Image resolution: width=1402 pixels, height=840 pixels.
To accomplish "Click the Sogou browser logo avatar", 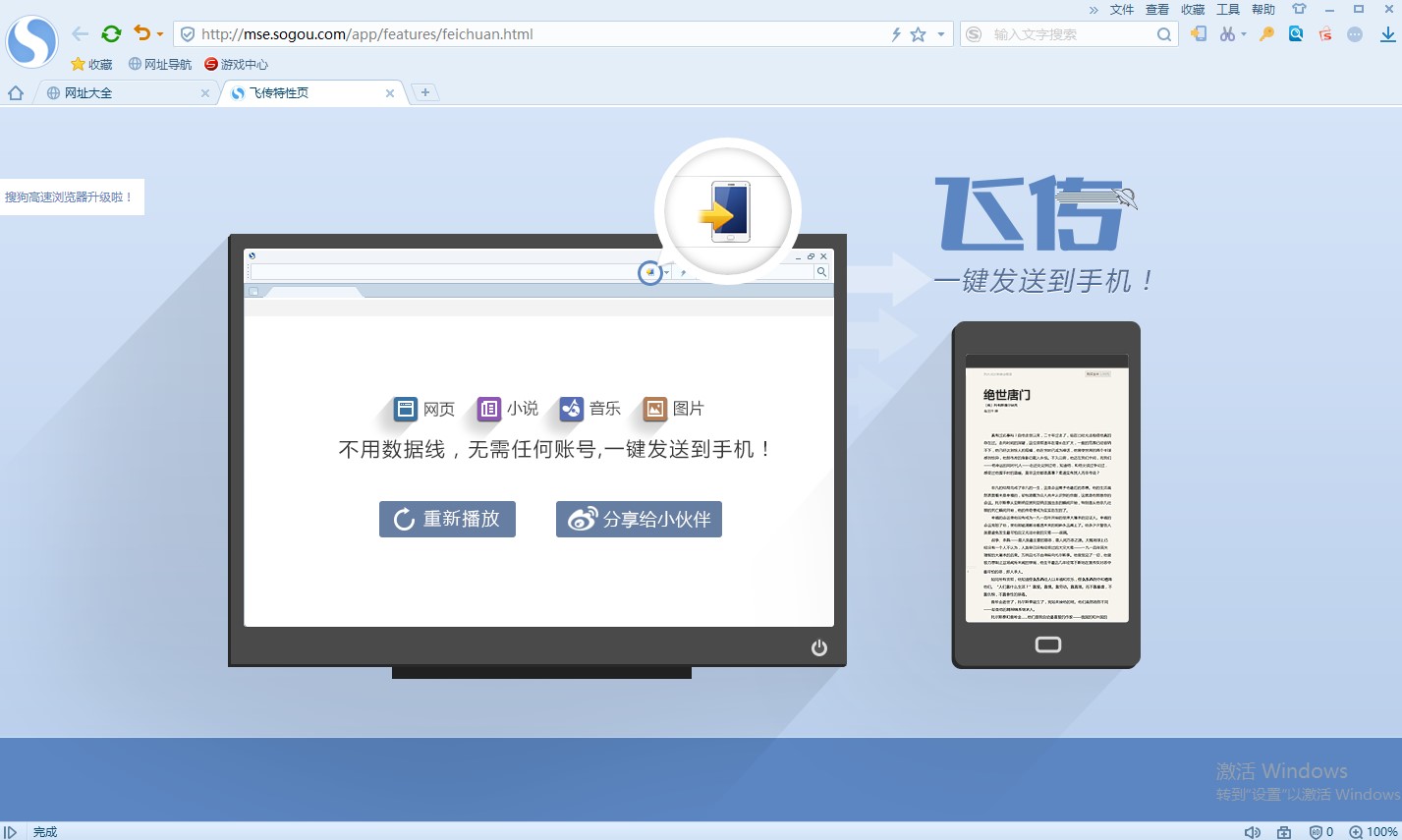I will [x=32, y=41].
